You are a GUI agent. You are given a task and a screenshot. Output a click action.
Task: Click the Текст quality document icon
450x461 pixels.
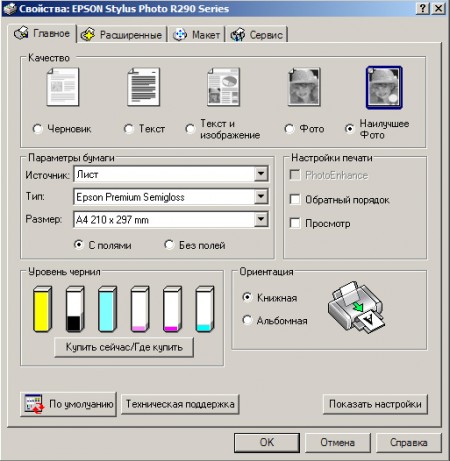(144, 87)
